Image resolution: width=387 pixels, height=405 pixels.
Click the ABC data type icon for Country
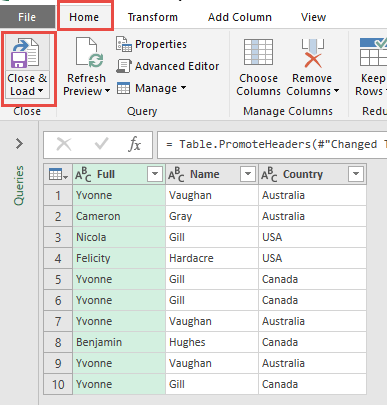269,174
